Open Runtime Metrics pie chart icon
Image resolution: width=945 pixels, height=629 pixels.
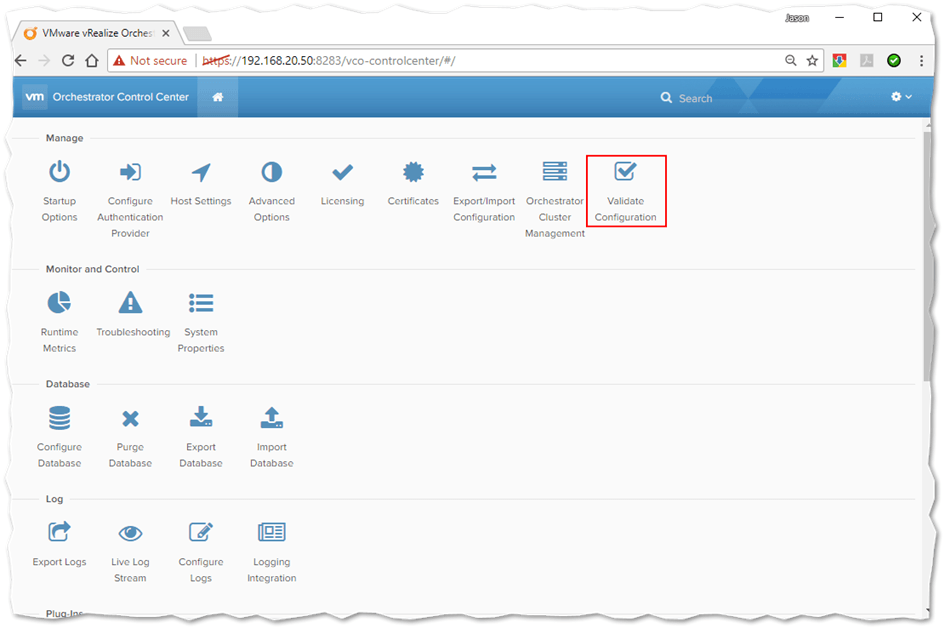(59, 302)
